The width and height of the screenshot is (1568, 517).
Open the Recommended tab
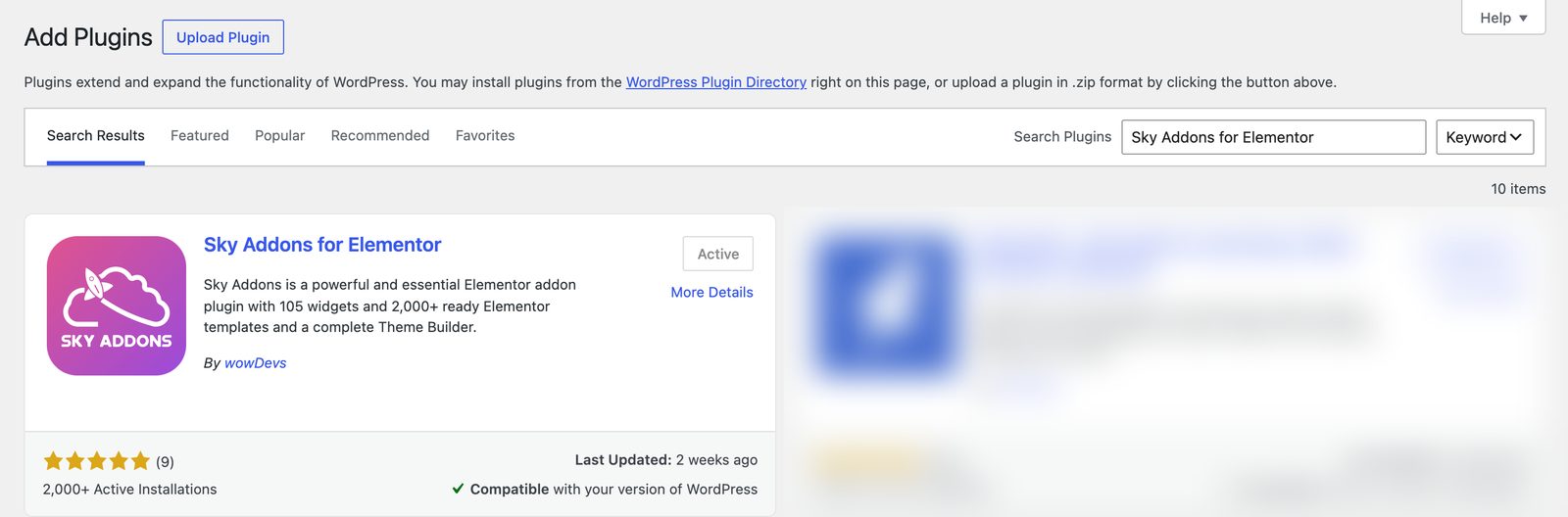pyautogui.click(x=380, y=136)
